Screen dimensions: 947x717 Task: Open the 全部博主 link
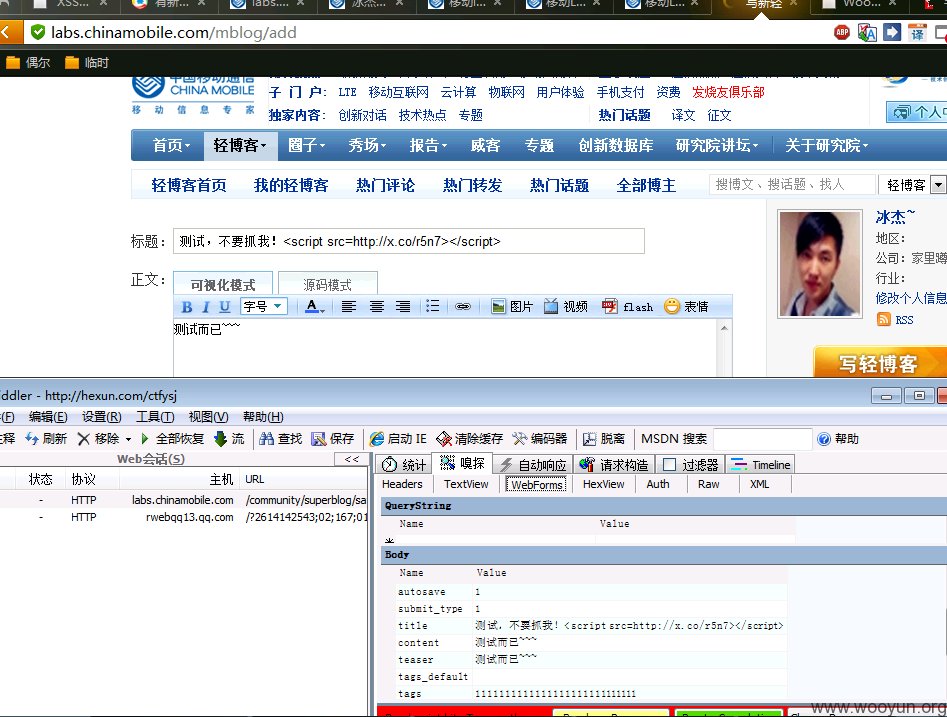coord(646,185)
